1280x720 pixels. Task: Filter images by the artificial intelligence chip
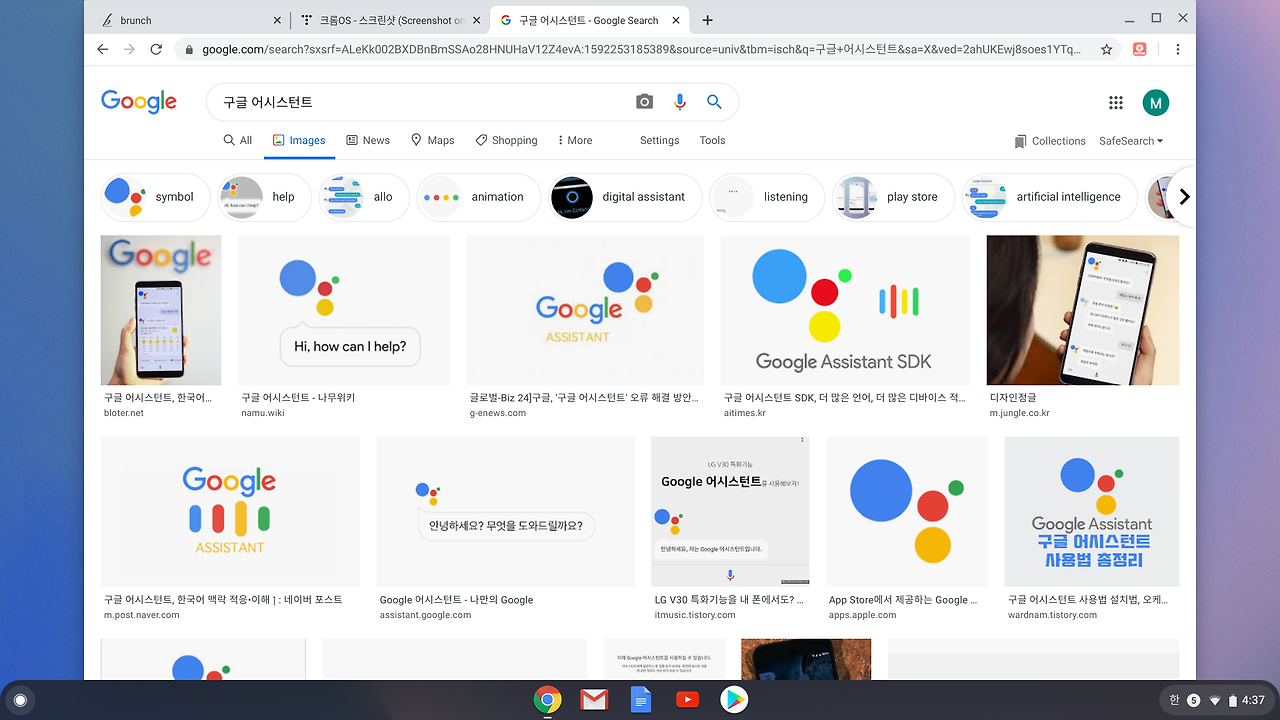1049,197
